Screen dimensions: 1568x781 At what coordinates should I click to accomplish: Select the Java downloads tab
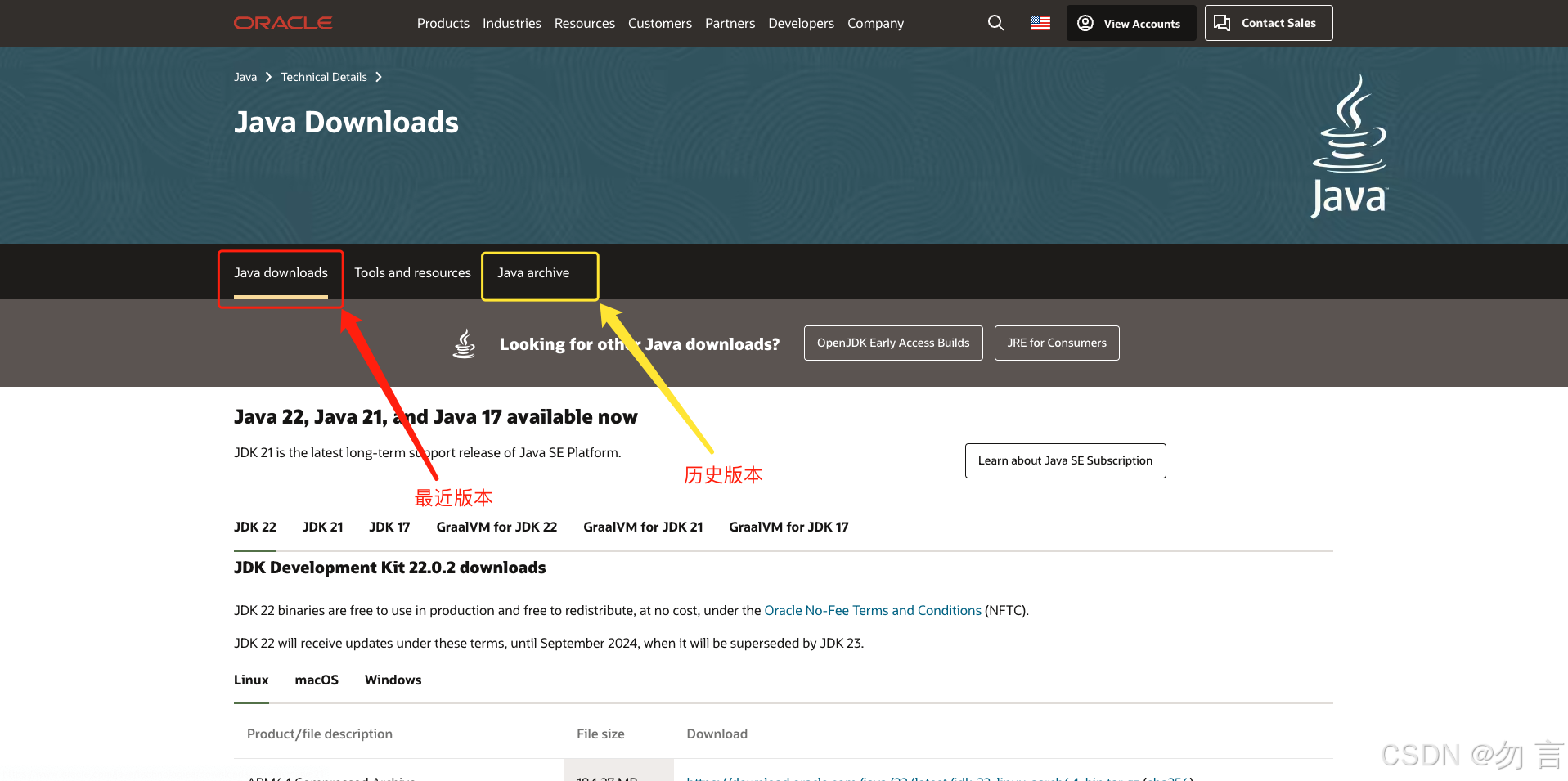pos(281,273)
